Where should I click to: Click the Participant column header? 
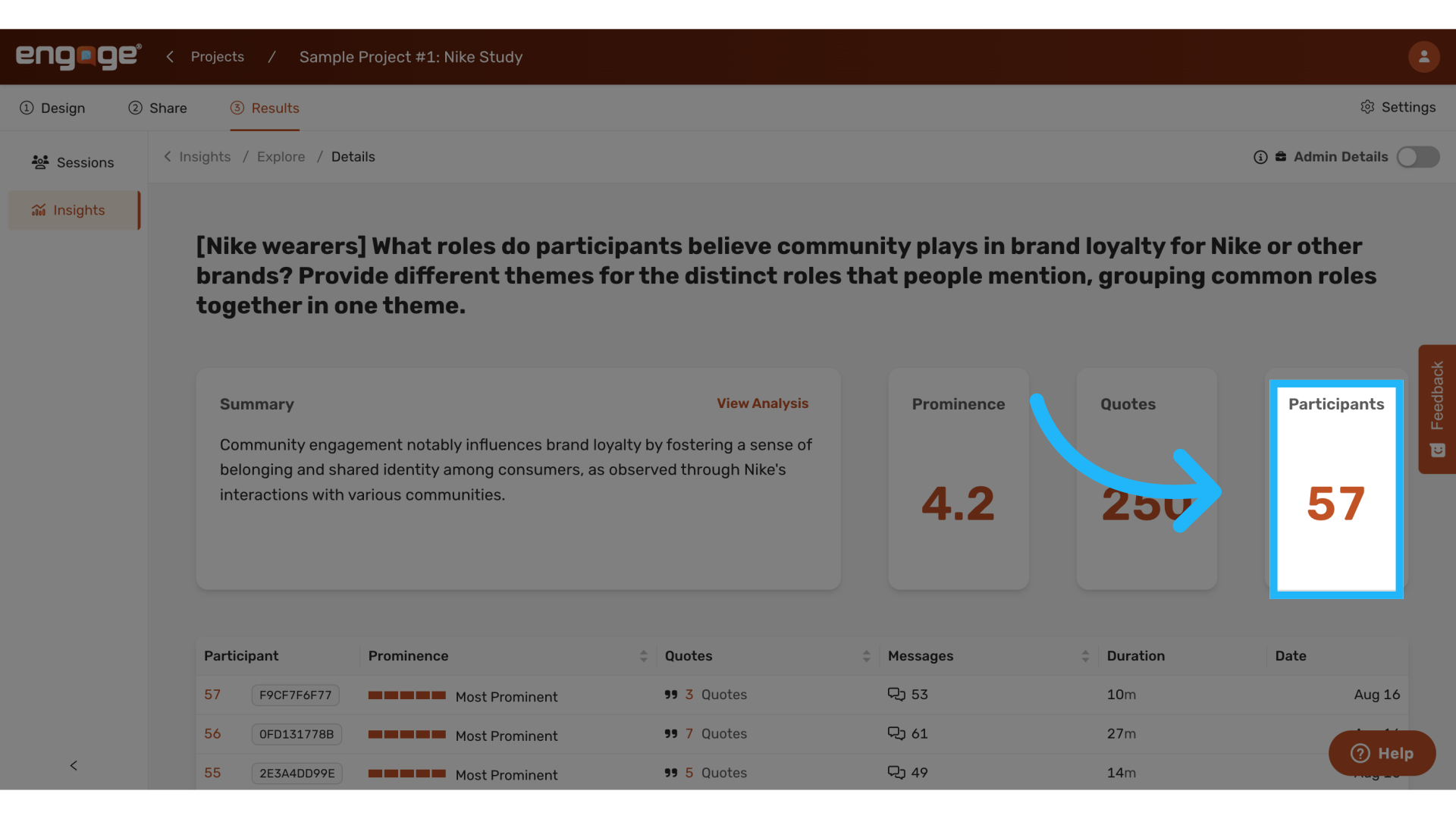[241, 656]
